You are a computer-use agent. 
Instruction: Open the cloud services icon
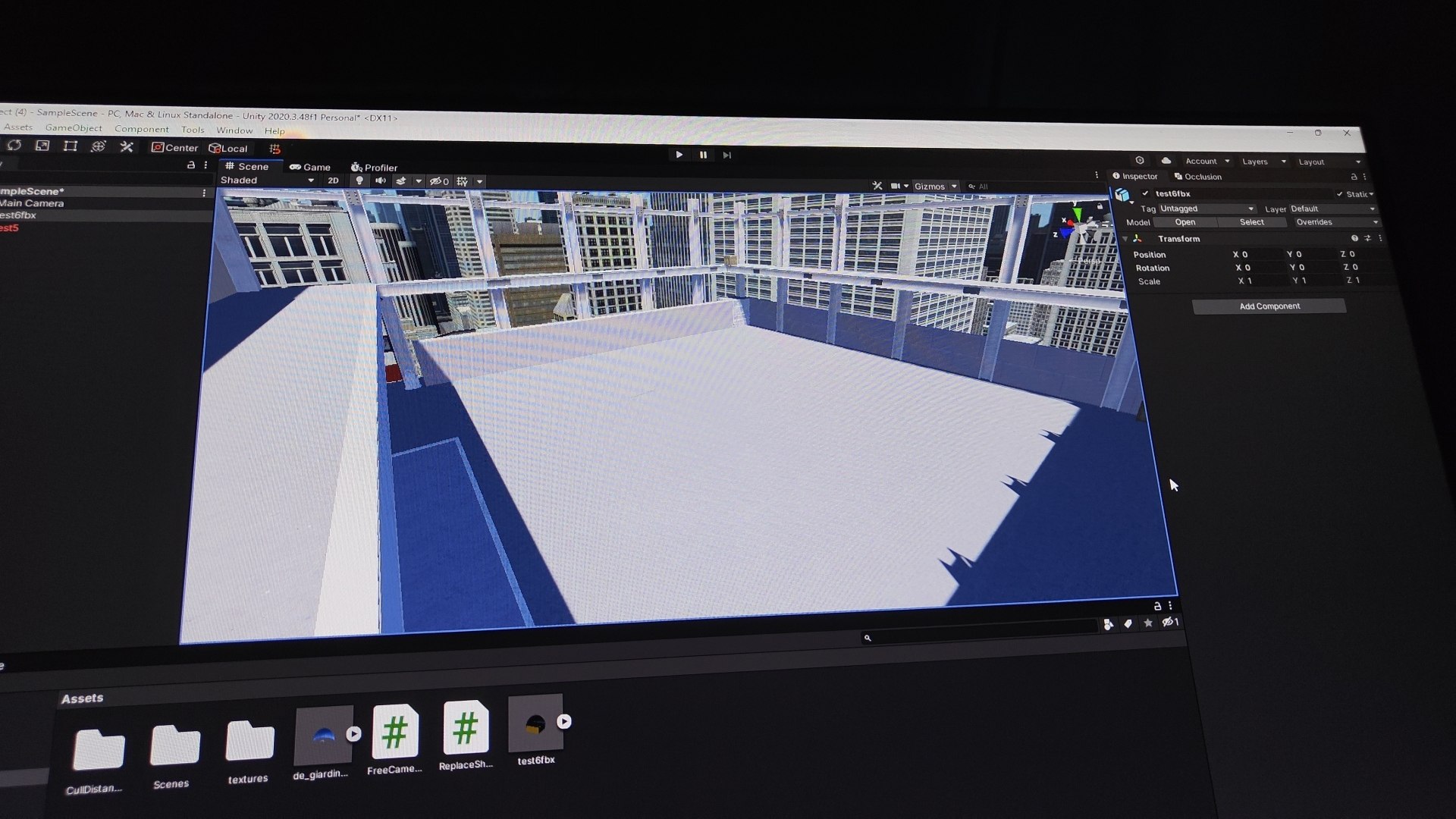pos(1166,161)
